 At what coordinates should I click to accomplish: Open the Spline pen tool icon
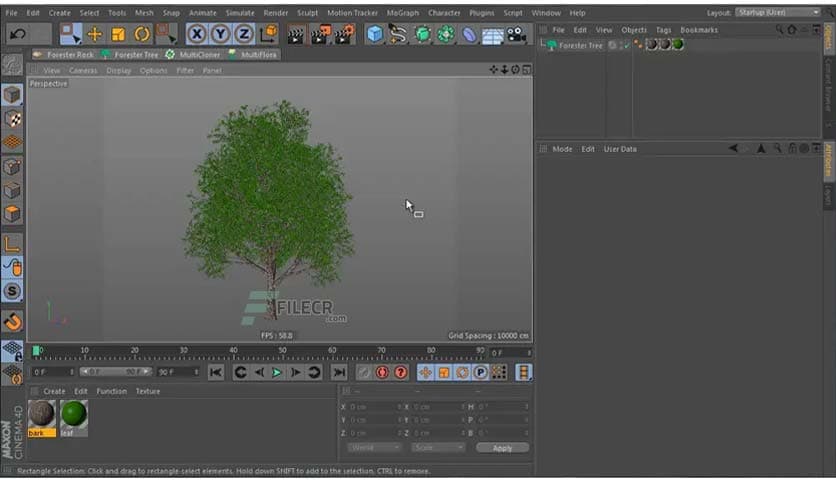[398, 35]
